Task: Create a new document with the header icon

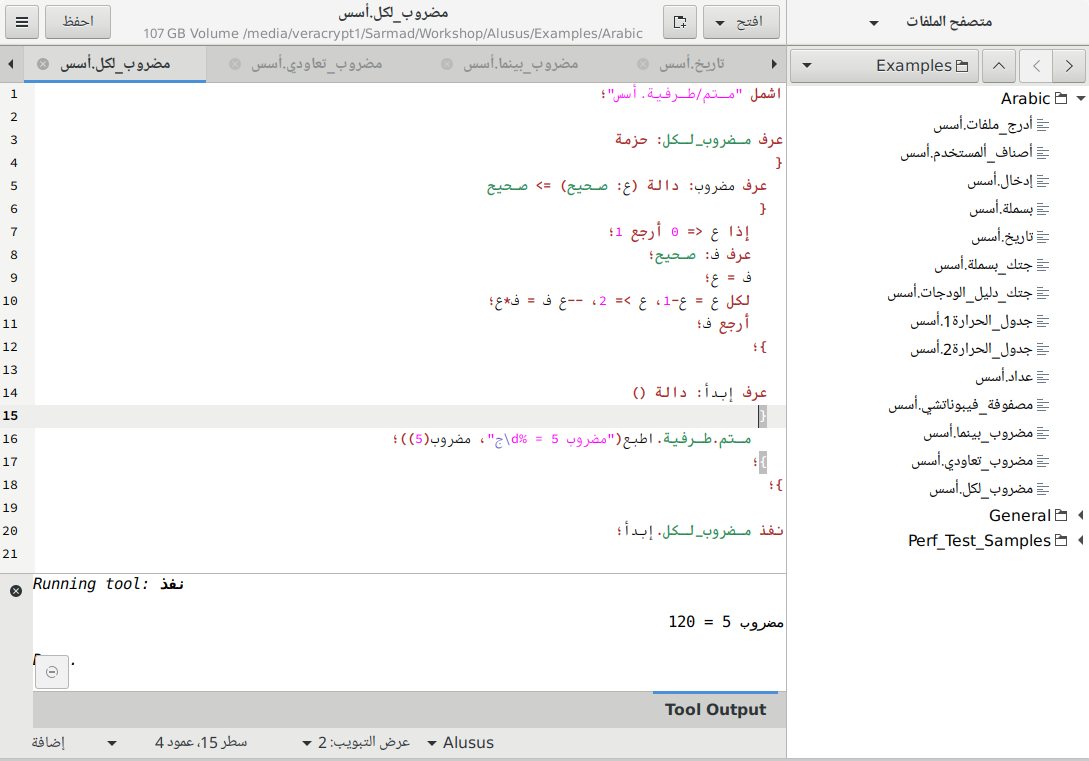Action: click(x=679, y=21)
